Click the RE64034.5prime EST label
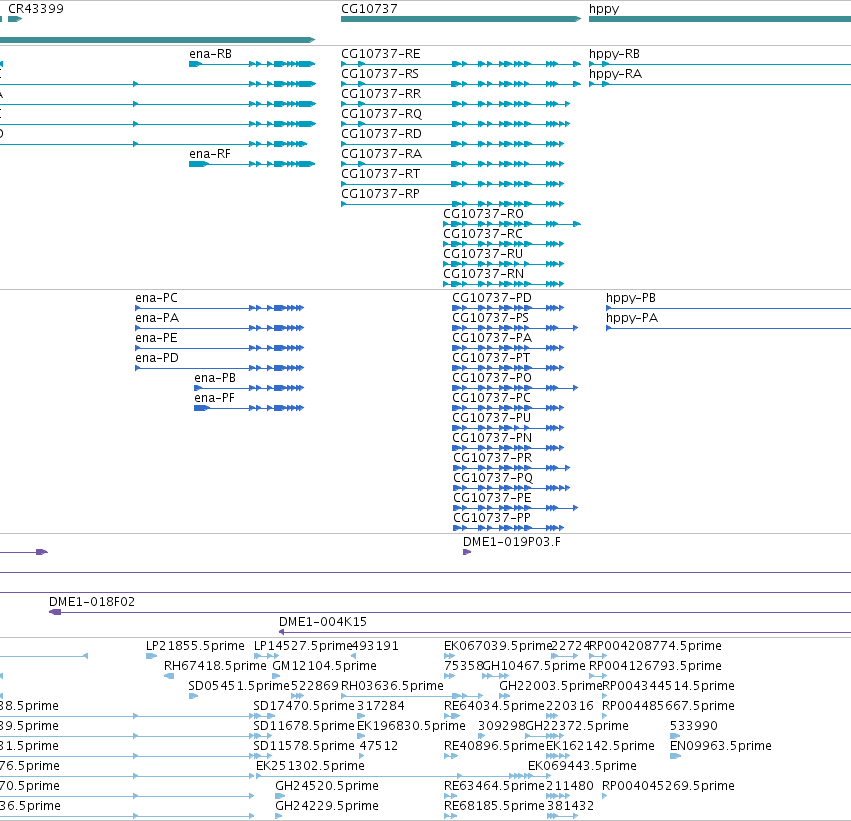This screenshot has width=851, height=821. point(494,706)
